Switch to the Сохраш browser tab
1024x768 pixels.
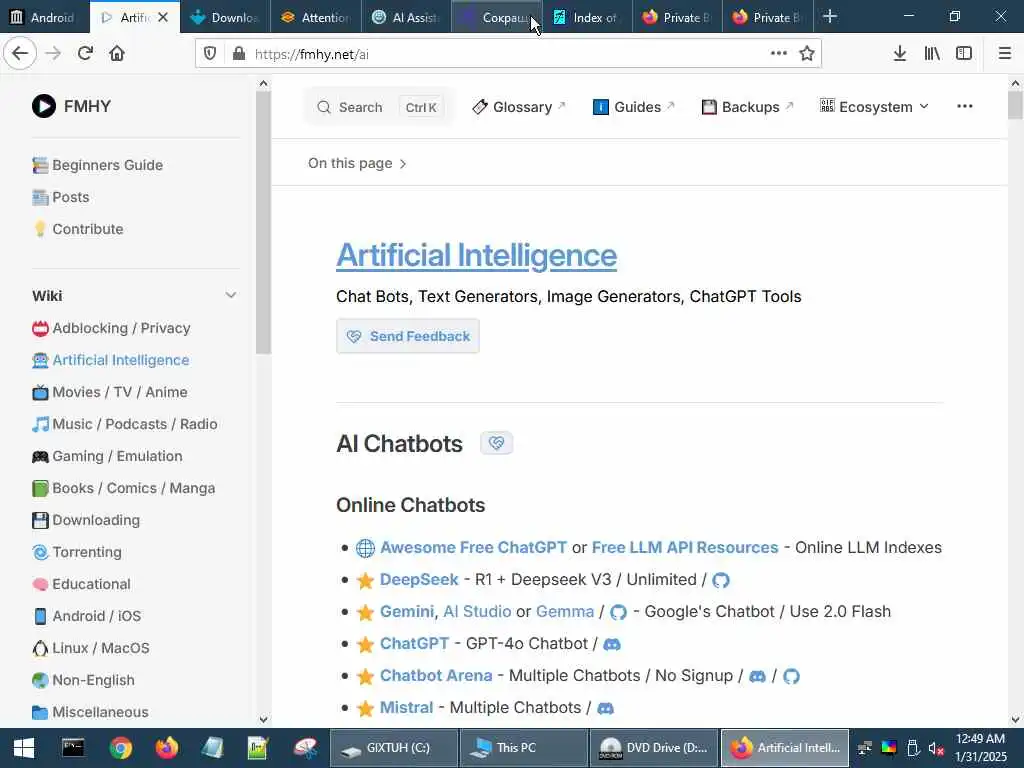pyautogui.click(x=496, y=17)
